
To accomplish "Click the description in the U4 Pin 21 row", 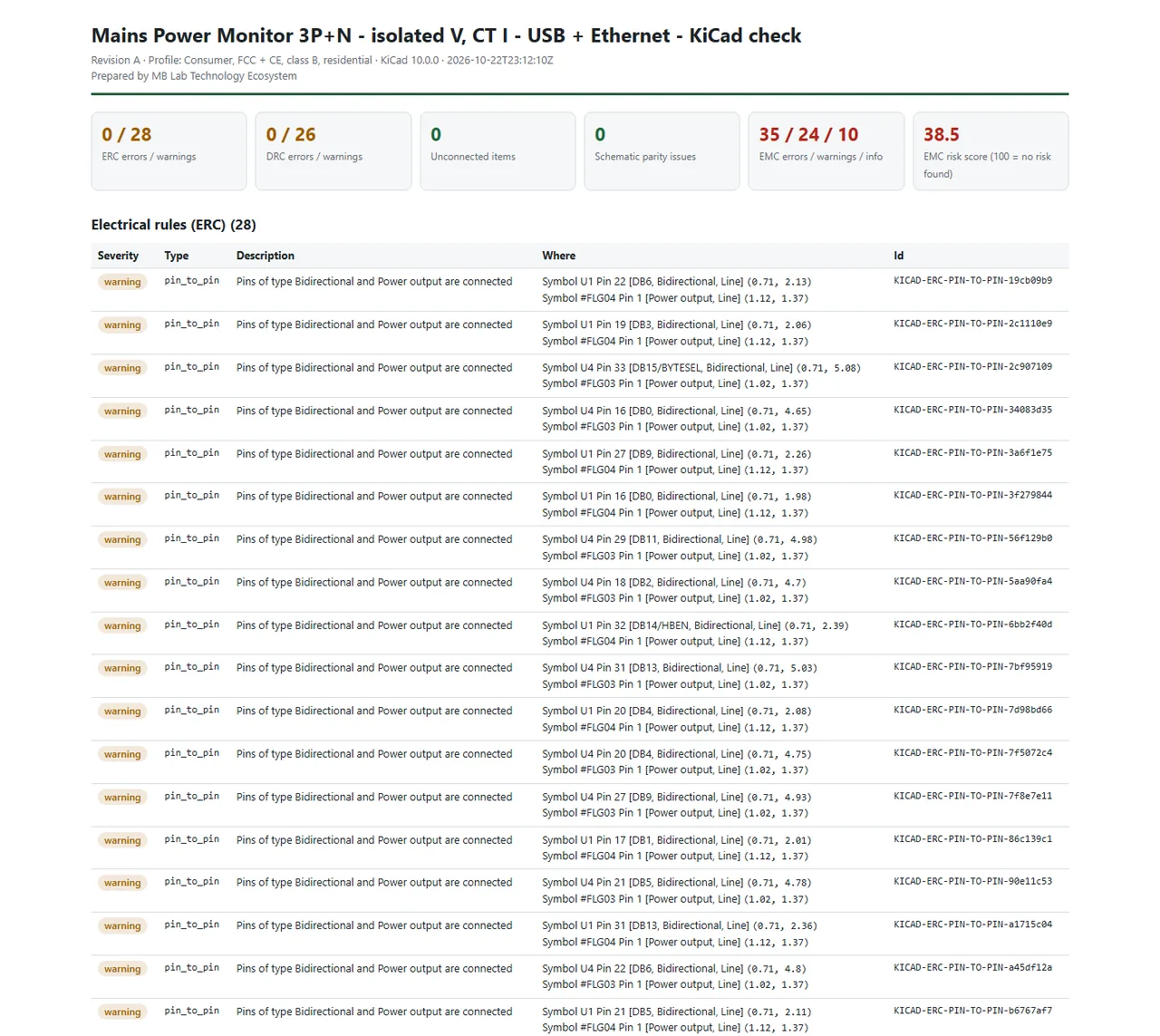I will pos(374,883).
